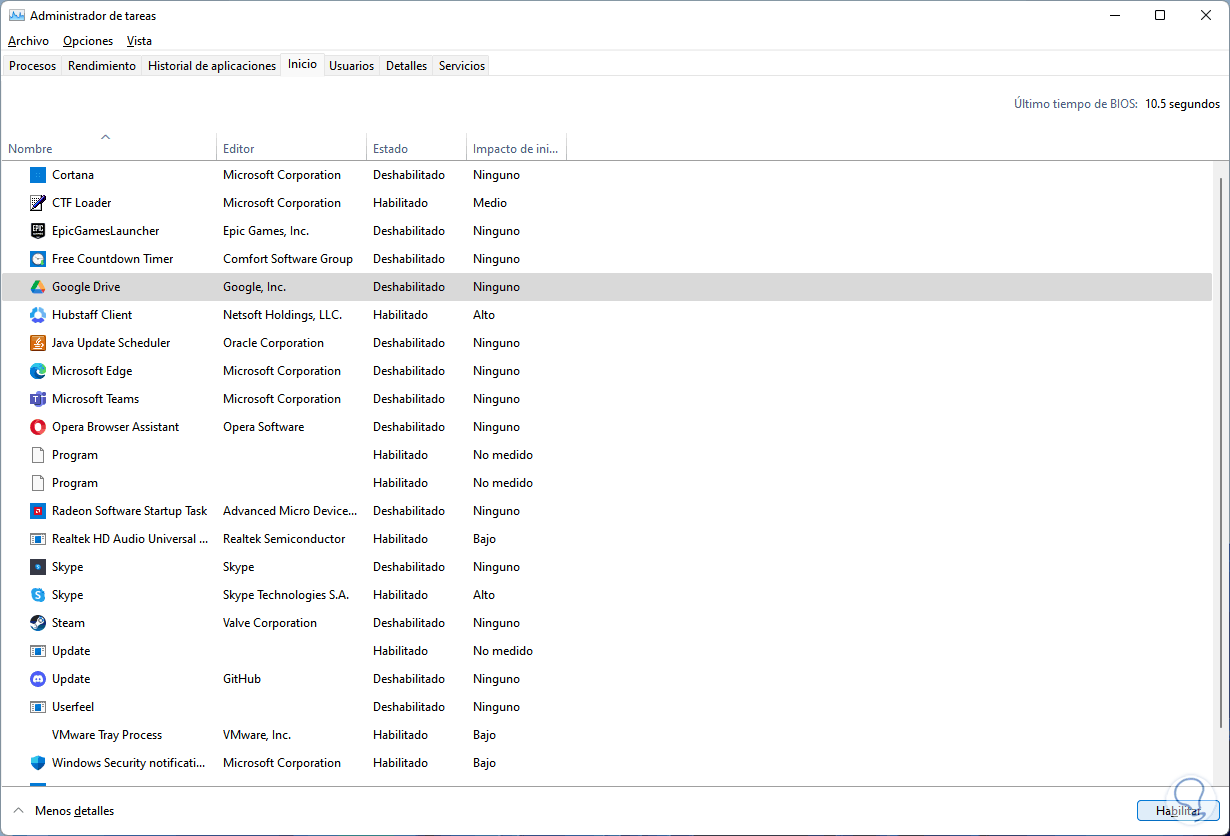The height and width of the screenshot is (836, 1230).
Task: Click the VMware, Inc. publisher cell
Action: pos(257,735)
